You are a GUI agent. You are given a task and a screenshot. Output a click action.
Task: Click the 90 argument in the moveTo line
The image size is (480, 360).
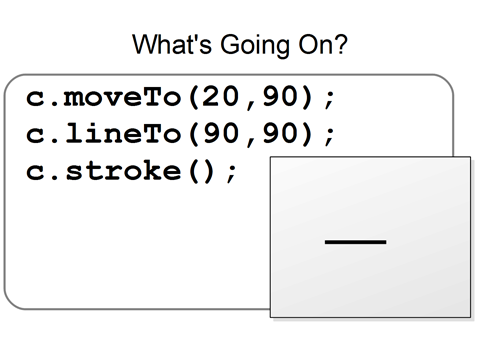[280, 97]
